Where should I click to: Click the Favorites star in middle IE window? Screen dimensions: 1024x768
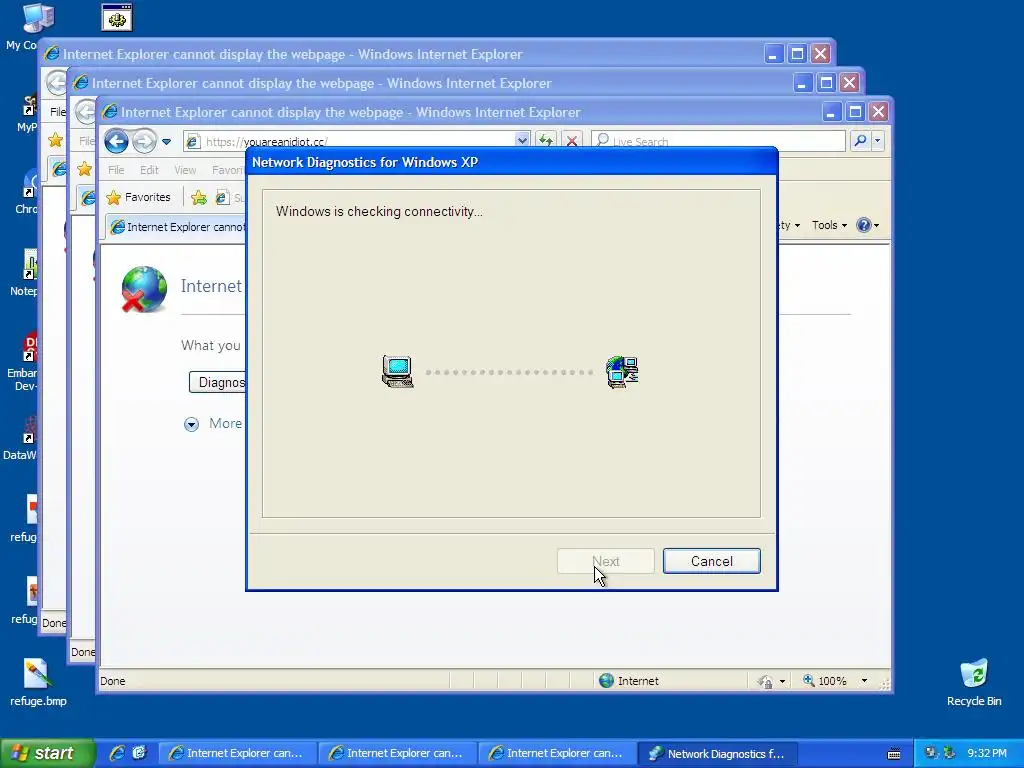point(84,169)
